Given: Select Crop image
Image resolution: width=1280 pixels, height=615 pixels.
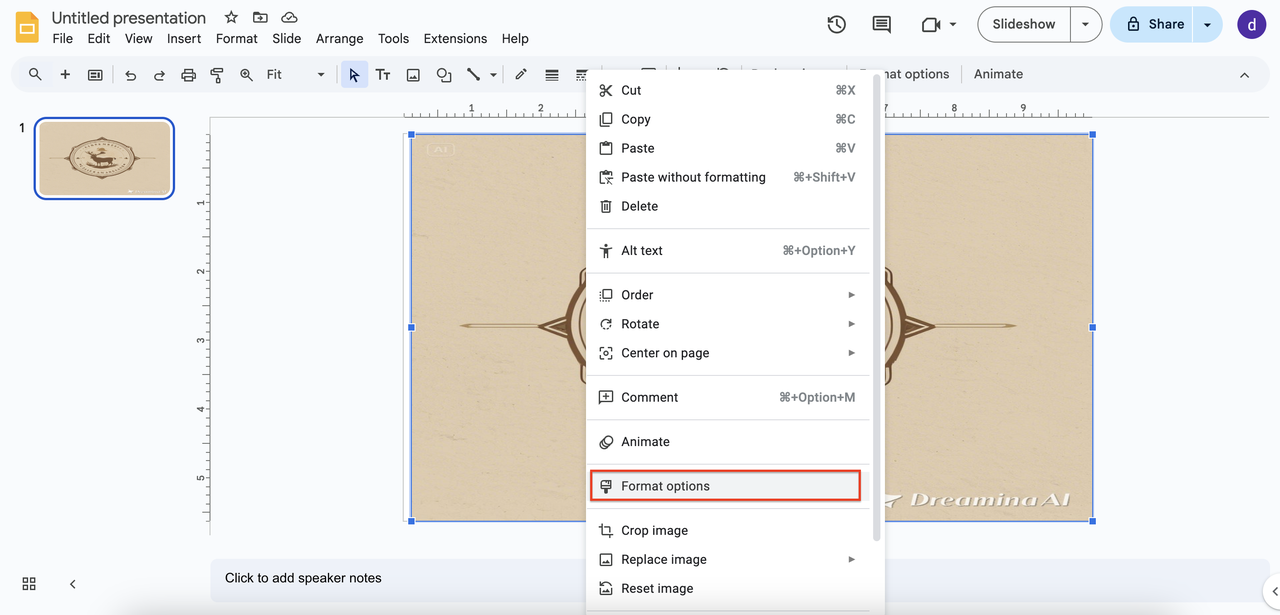Looking at the screenshot, I should tap(726, 530).
